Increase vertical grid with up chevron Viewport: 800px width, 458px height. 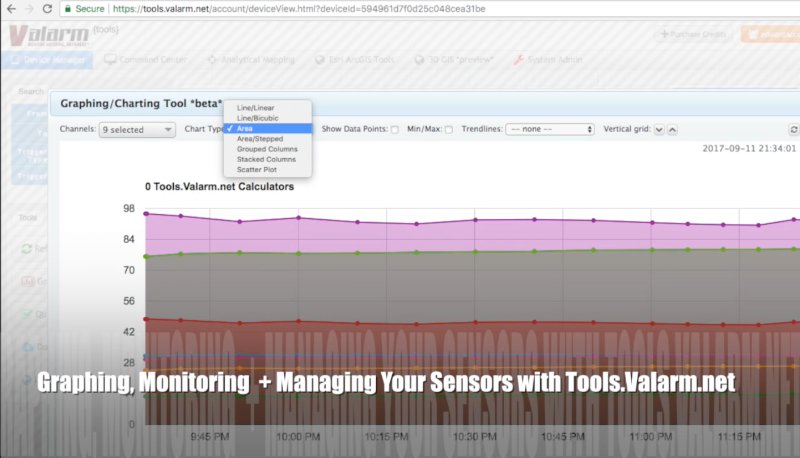coord(672,130)
